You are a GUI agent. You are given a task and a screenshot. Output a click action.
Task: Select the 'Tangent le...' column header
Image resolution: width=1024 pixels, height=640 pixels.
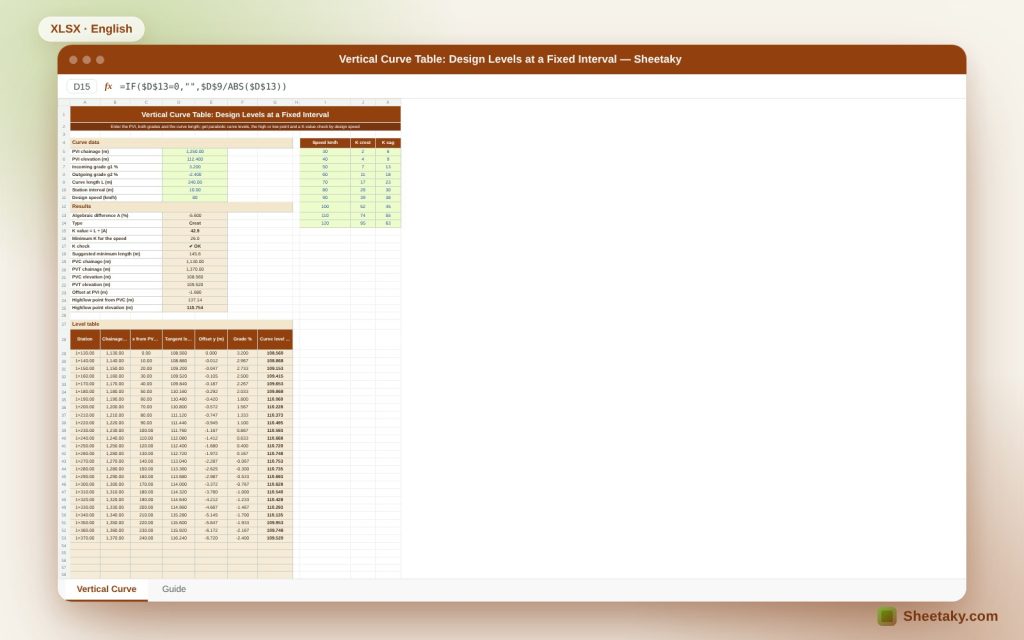178,340
